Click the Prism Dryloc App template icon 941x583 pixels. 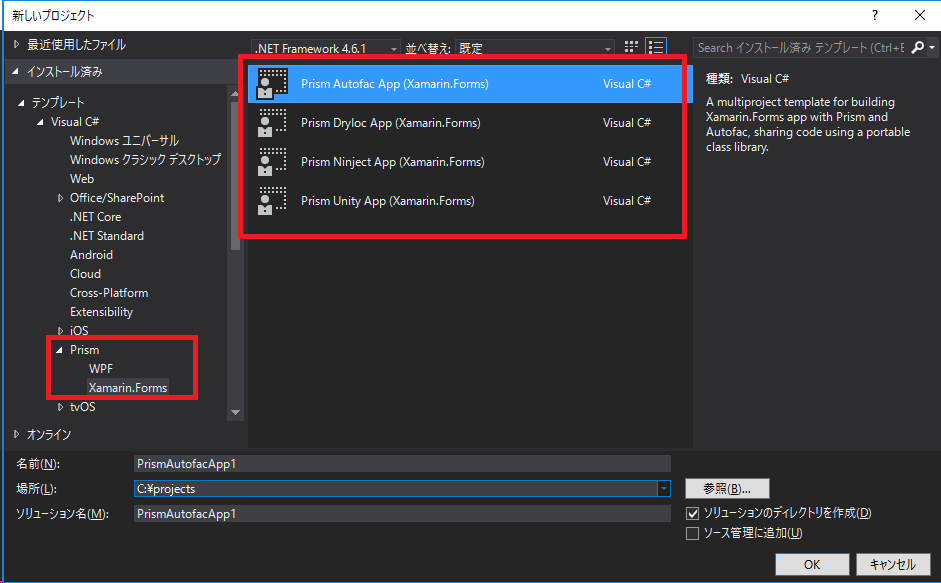pos(272,122)
